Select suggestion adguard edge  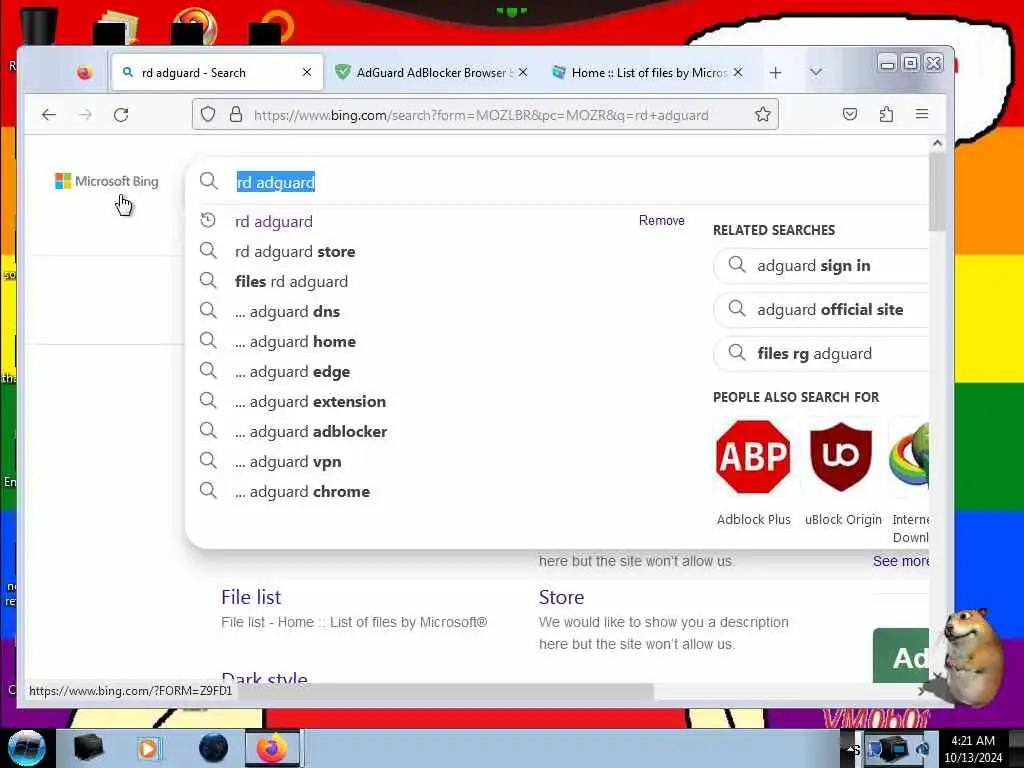click(293, 372)
